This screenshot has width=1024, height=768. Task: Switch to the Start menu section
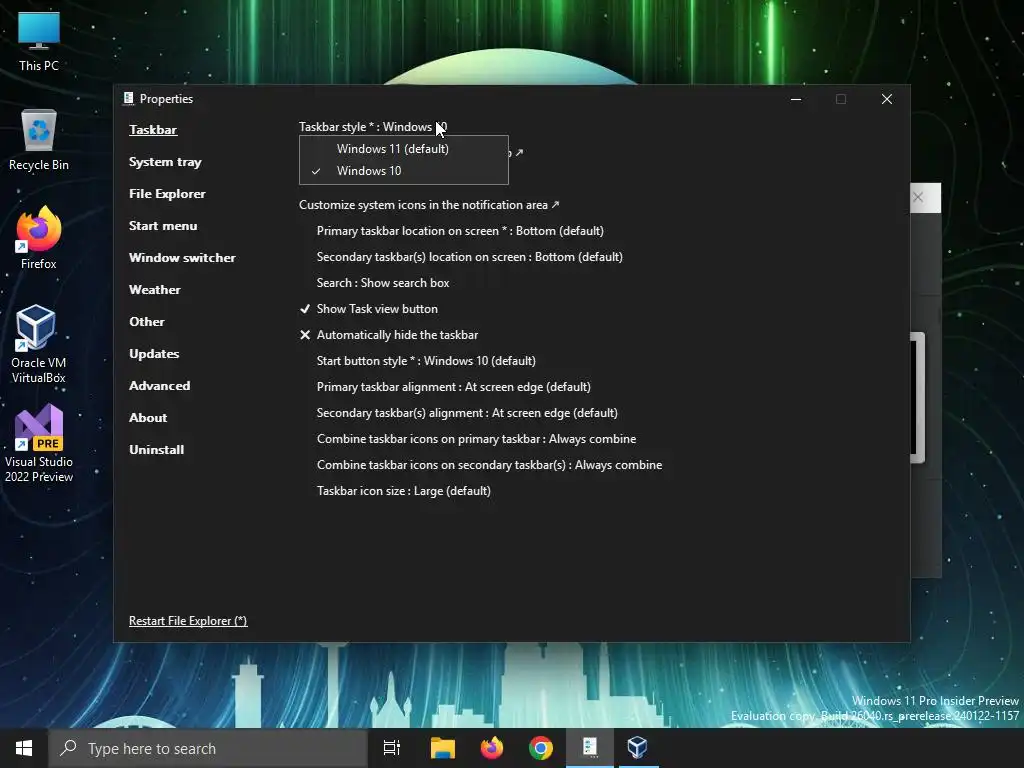(x=163, y=226)
